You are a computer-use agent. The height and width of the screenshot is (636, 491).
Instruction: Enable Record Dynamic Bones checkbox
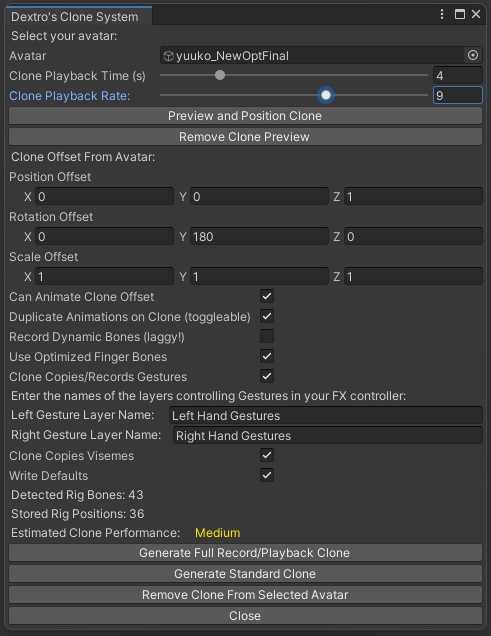(x=267, y=336)
